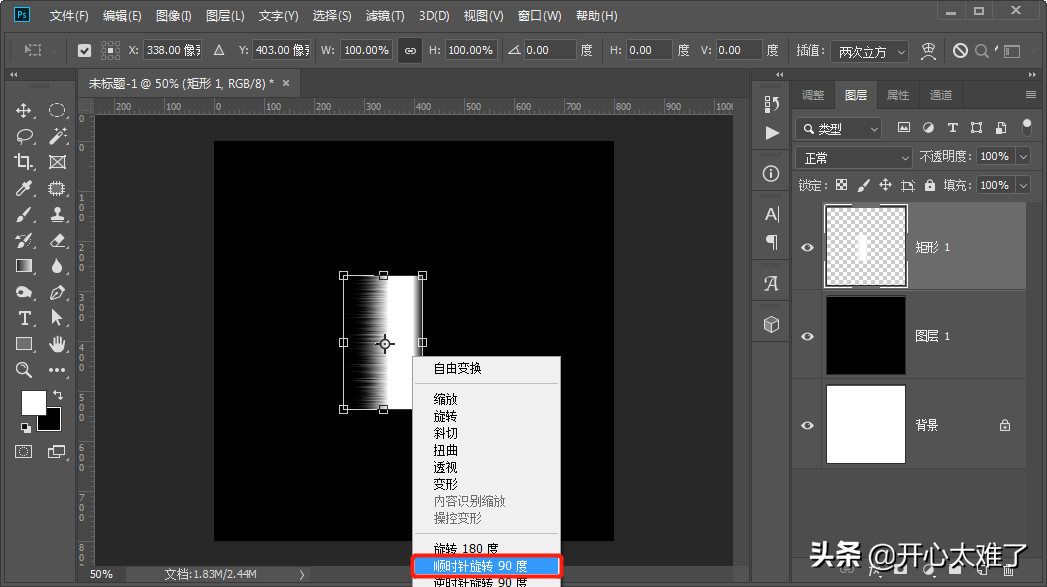Screen dimensions: 1047x587
Task: Click the W width percentage field
Action: 366,50
